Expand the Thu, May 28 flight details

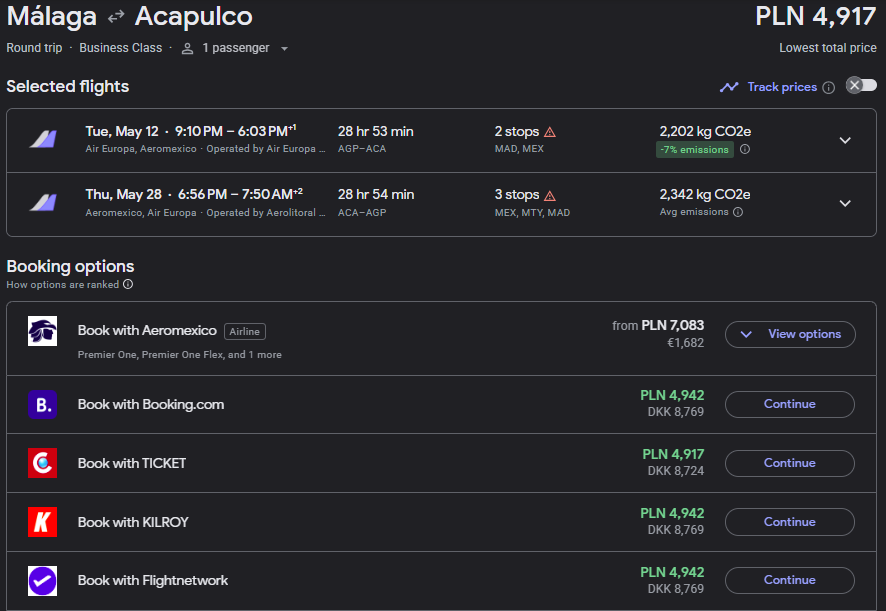pyautogui.click(x=845, y=203)
